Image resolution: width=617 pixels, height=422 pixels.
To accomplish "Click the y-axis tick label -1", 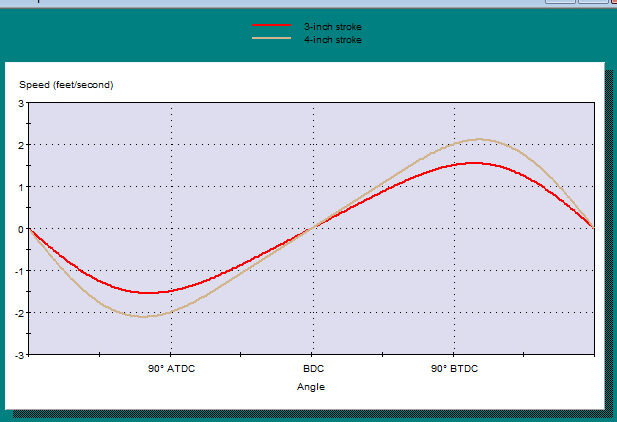I will 19,271.
